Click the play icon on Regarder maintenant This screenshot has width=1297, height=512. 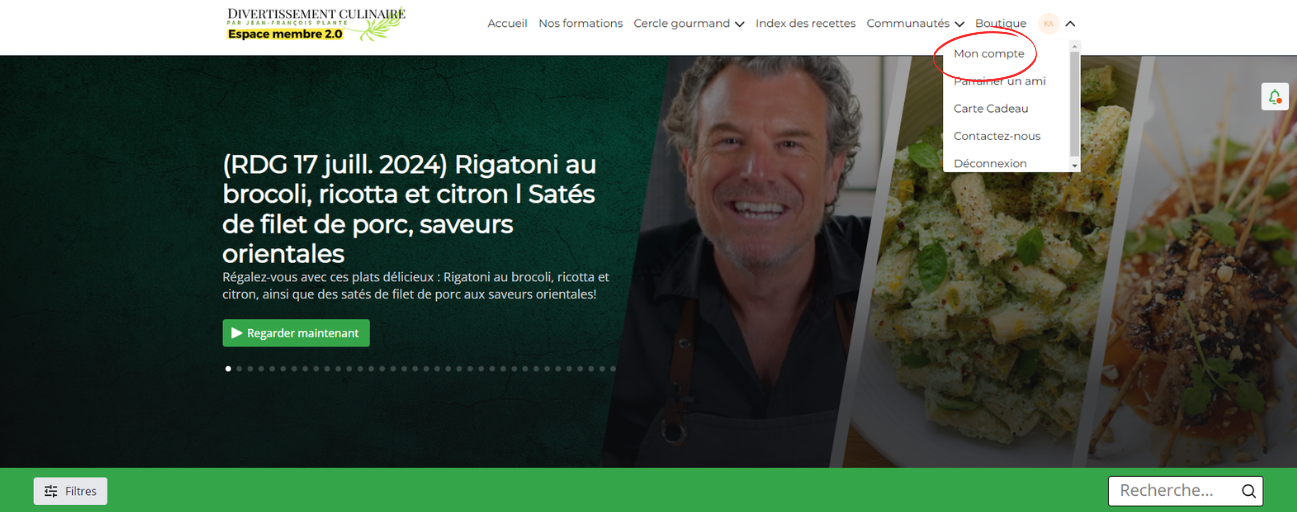(237, 333)
